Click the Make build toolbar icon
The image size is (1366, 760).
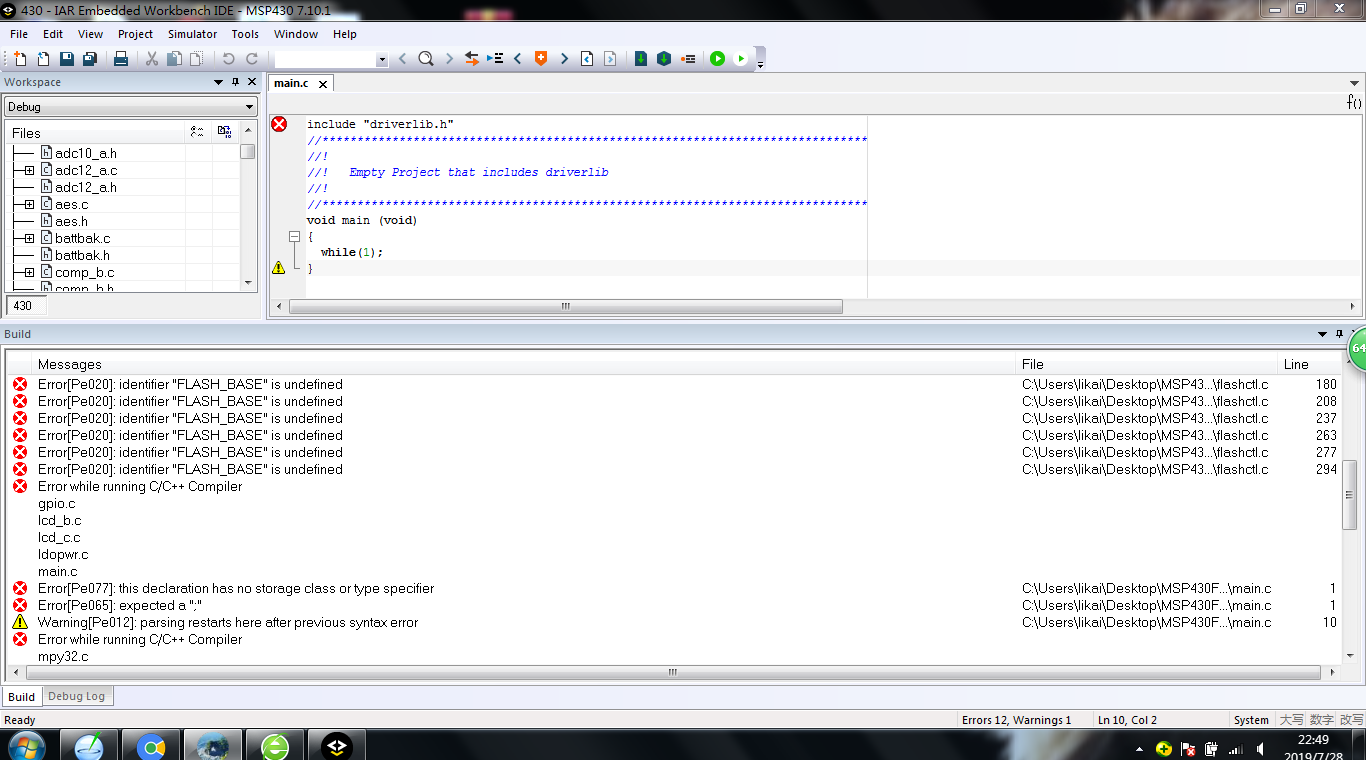coord(664,59)
